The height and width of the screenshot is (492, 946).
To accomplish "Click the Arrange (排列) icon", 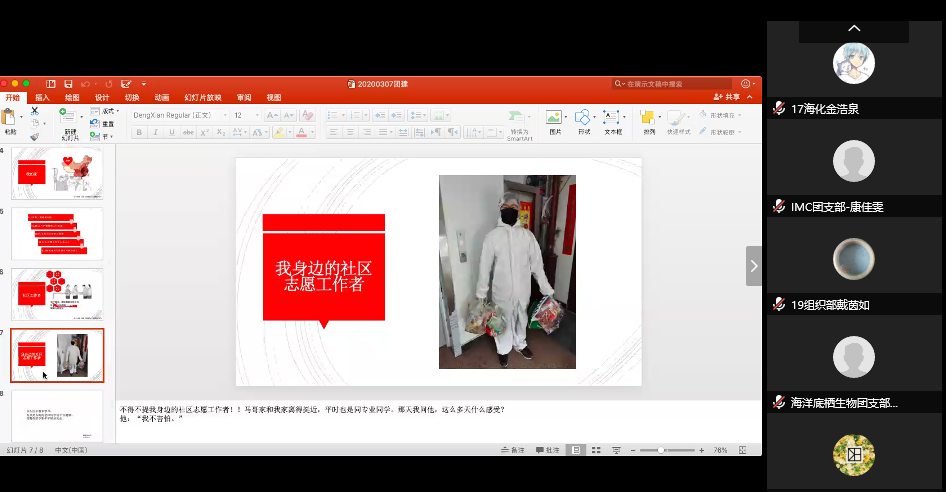I will pyautogui.click(x=649, y=119).
